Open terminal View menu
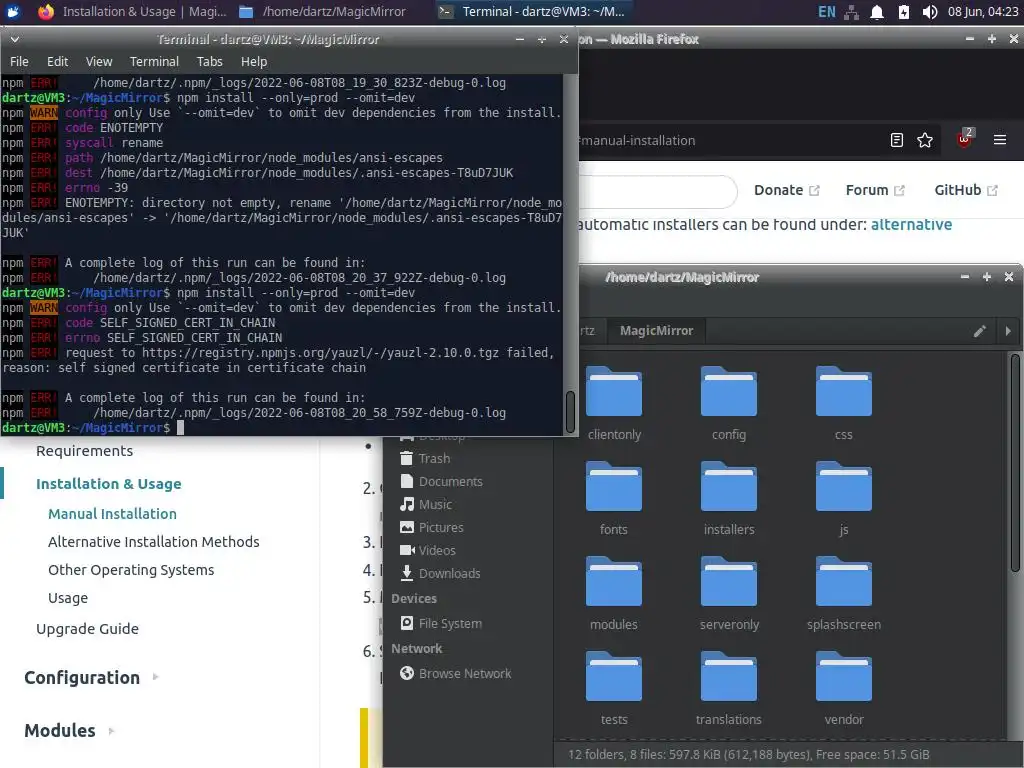The width and height of the screenshot is (1024, 768). point(99,61)
